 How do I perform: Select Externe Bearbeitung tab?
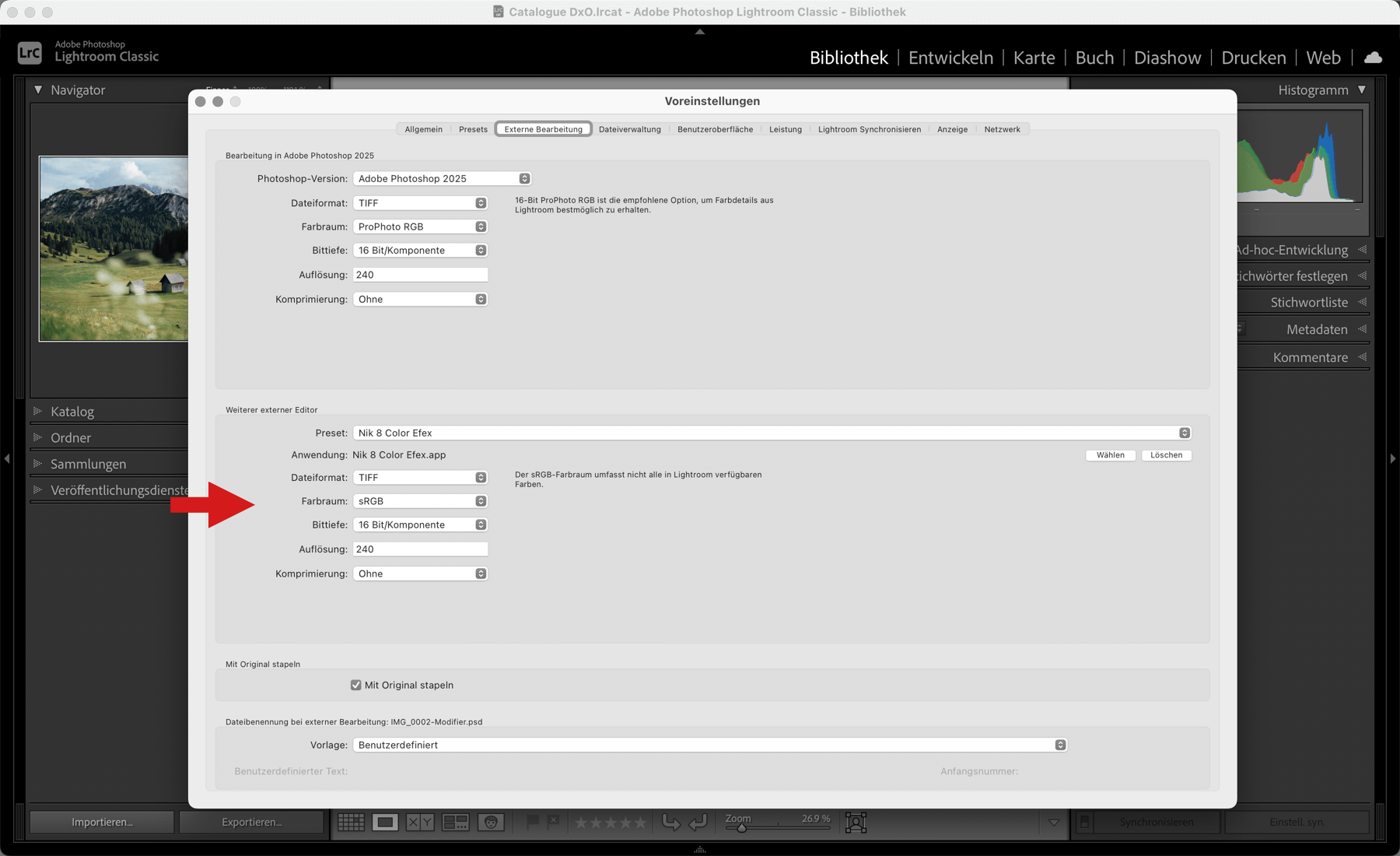point(543,129)
